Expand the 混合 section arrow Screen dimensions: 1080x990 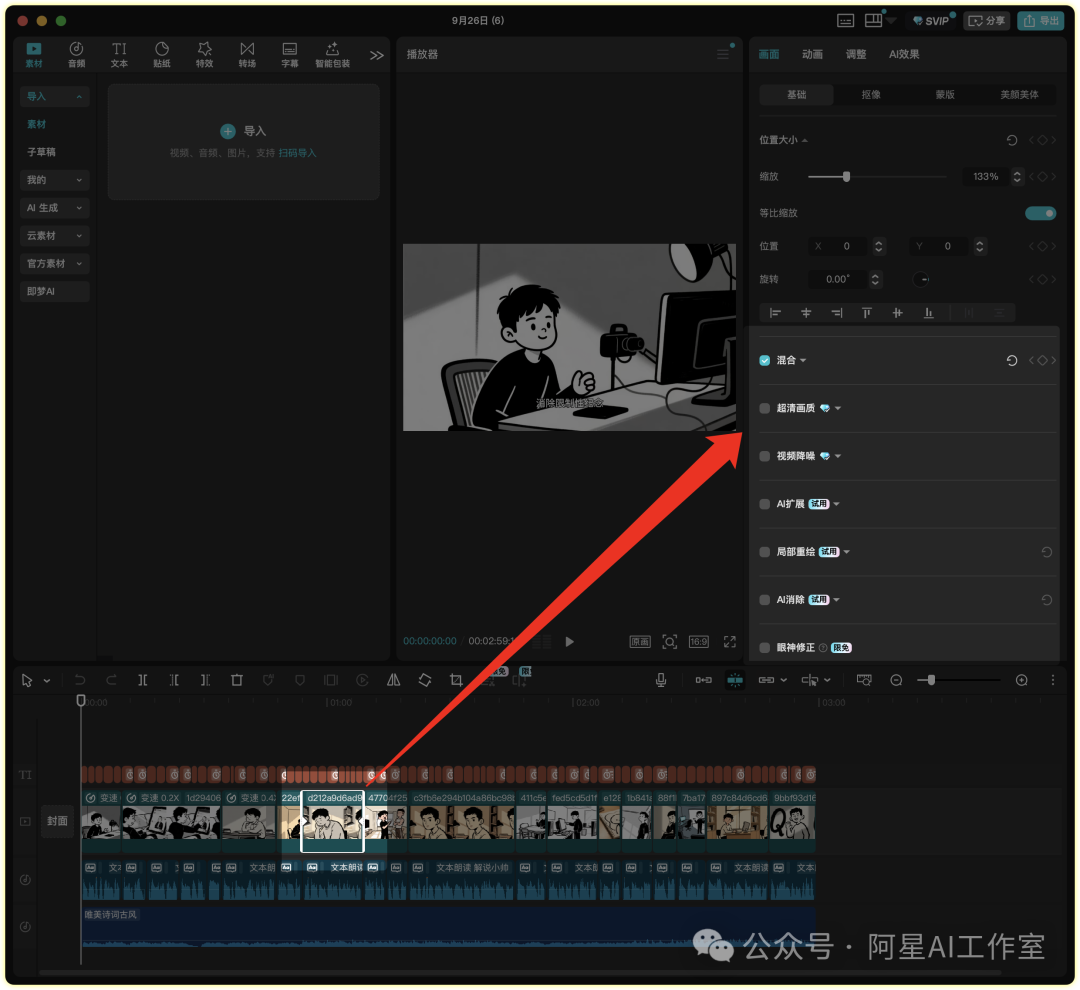[803, 360]
